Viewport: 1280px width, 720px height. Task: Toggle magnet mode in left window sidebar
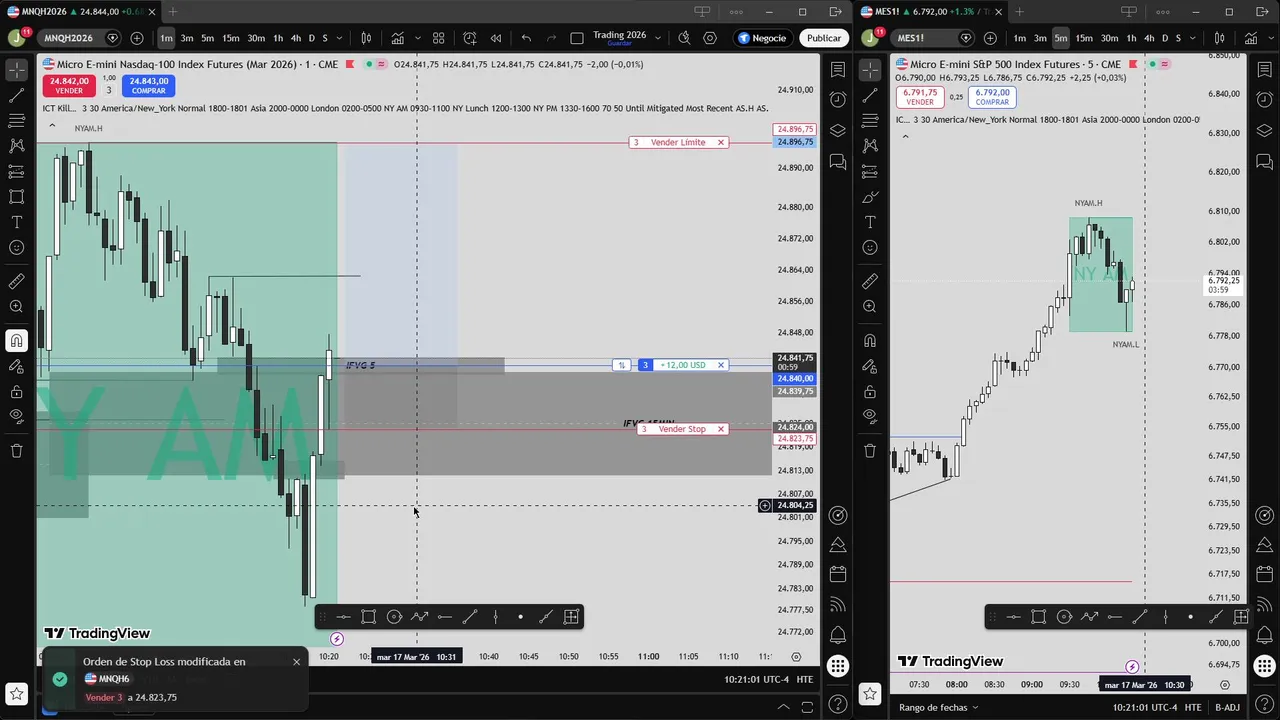point(16,341)
